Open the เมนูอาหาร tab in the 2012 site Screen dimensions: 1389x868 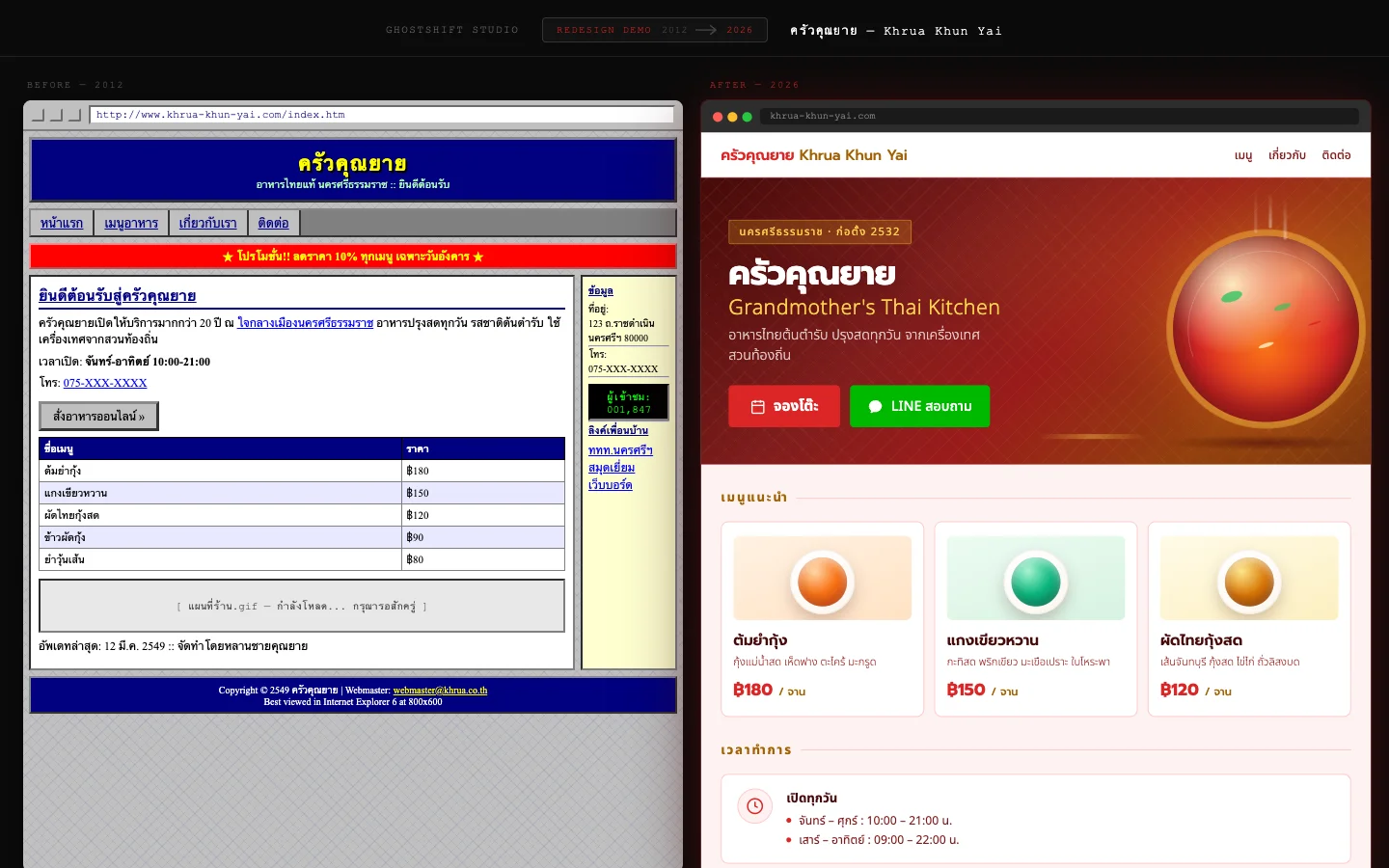pyautogui.click(x=131, y=223)
